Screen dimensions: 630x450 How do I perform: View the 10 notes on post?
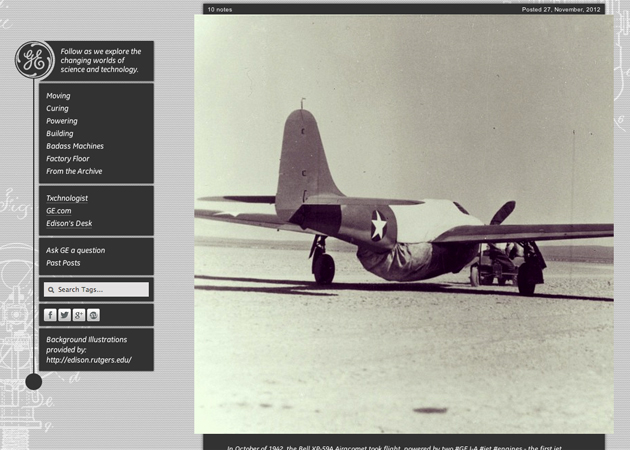tap(219, 10)
